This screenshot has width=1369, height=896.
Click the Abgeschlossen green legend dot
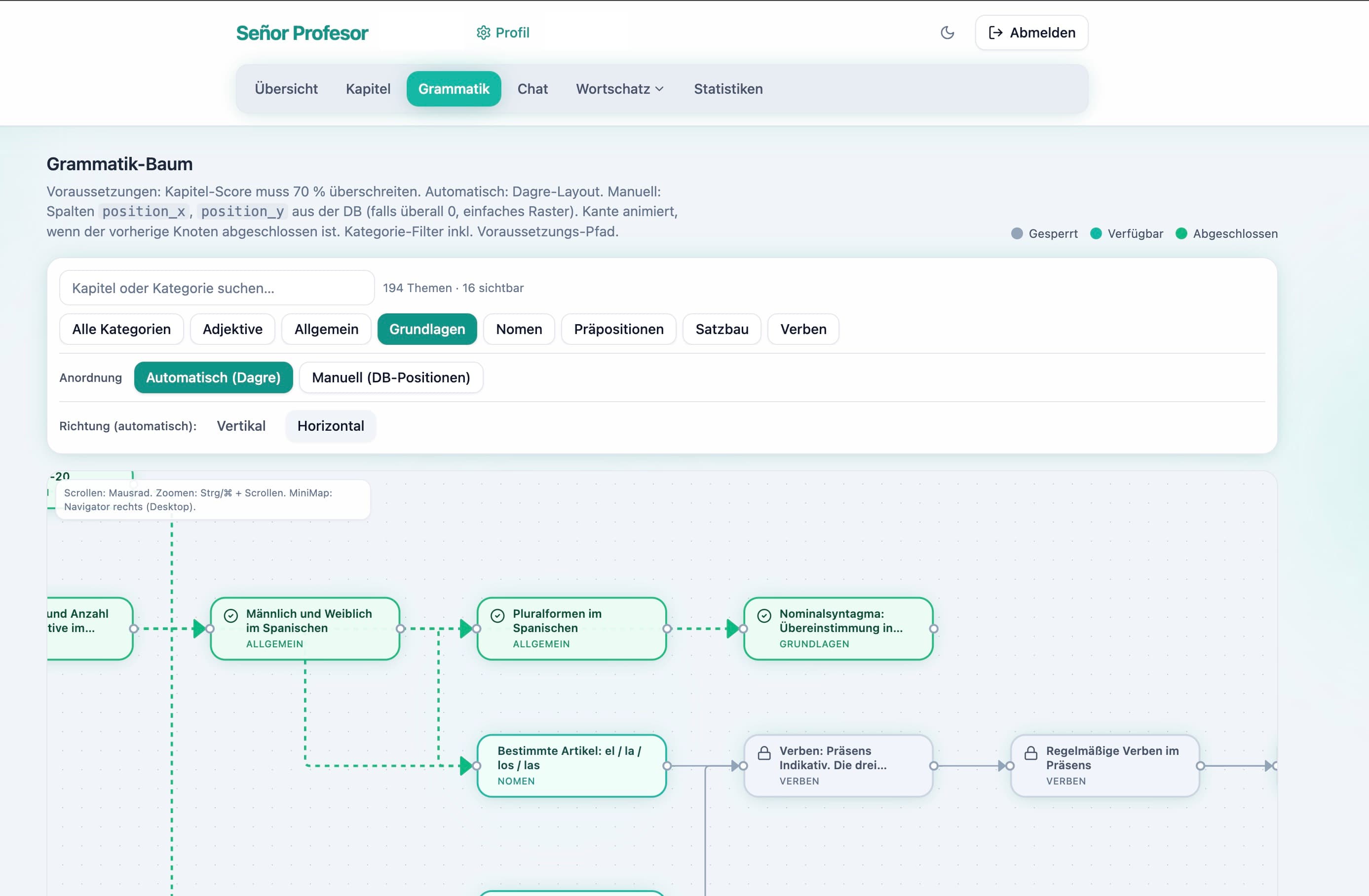[1181, 233]
